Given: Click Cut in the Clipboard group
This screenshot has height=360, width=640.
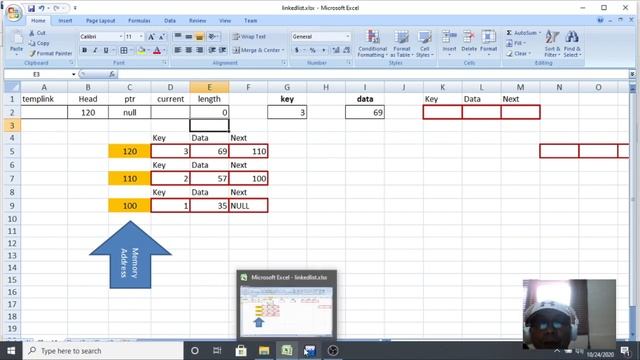Looking at the screenshot, I should [37, 33].
